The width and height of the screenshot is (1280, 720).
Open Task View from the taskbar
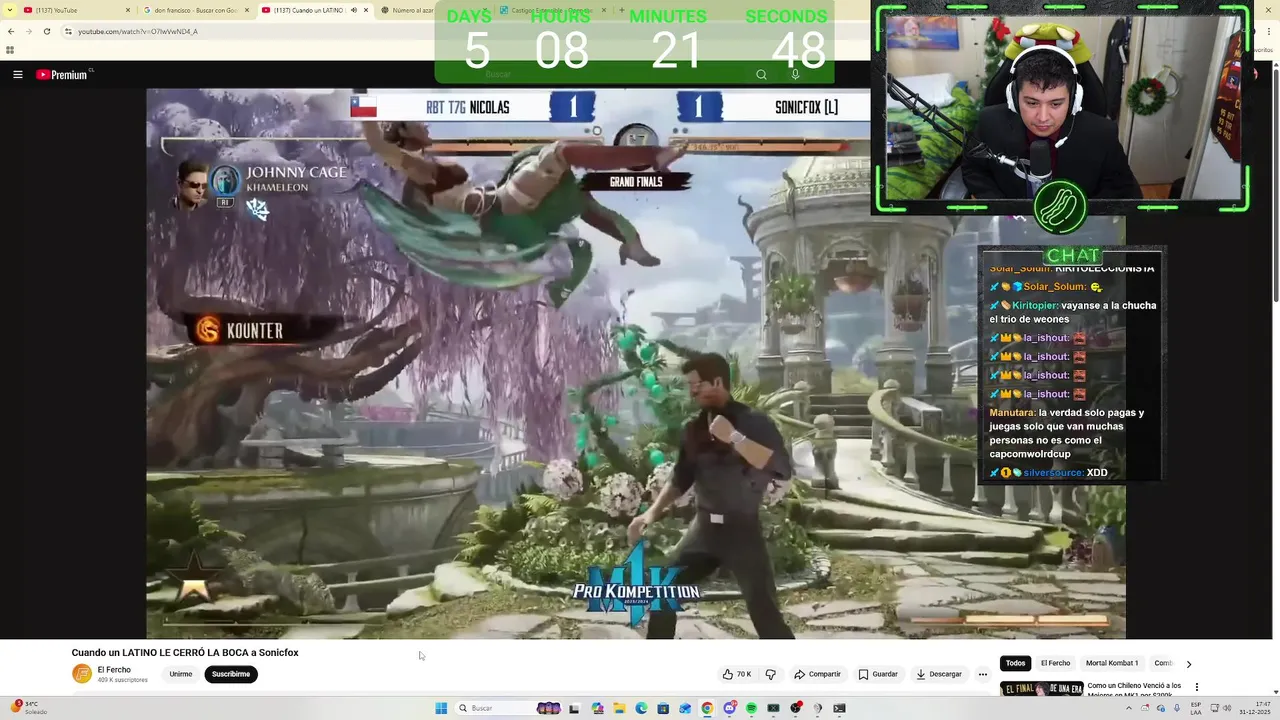click(x=574, y=708)
